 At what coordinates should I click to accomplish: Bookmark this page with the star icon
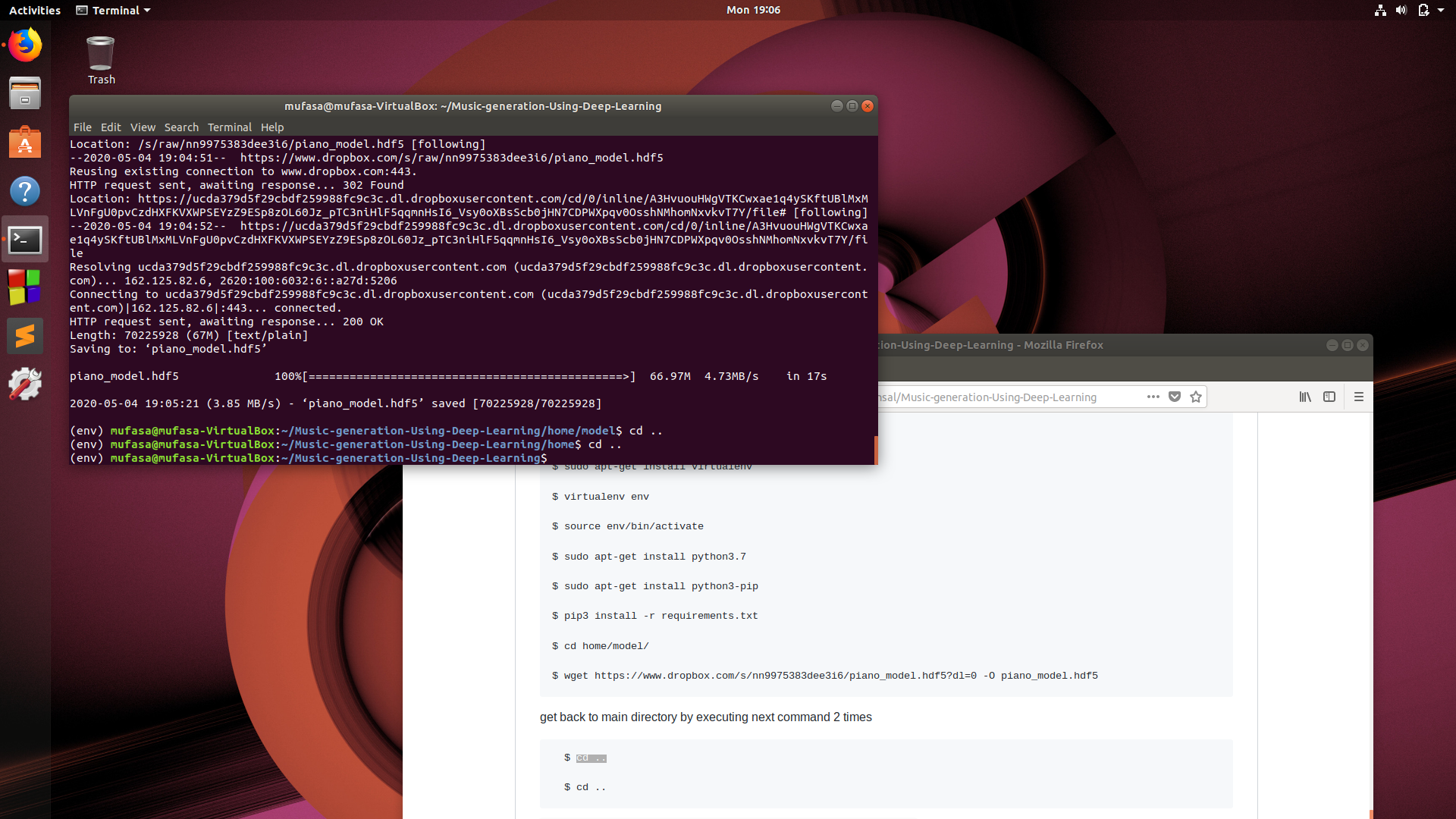[1196, 397]
